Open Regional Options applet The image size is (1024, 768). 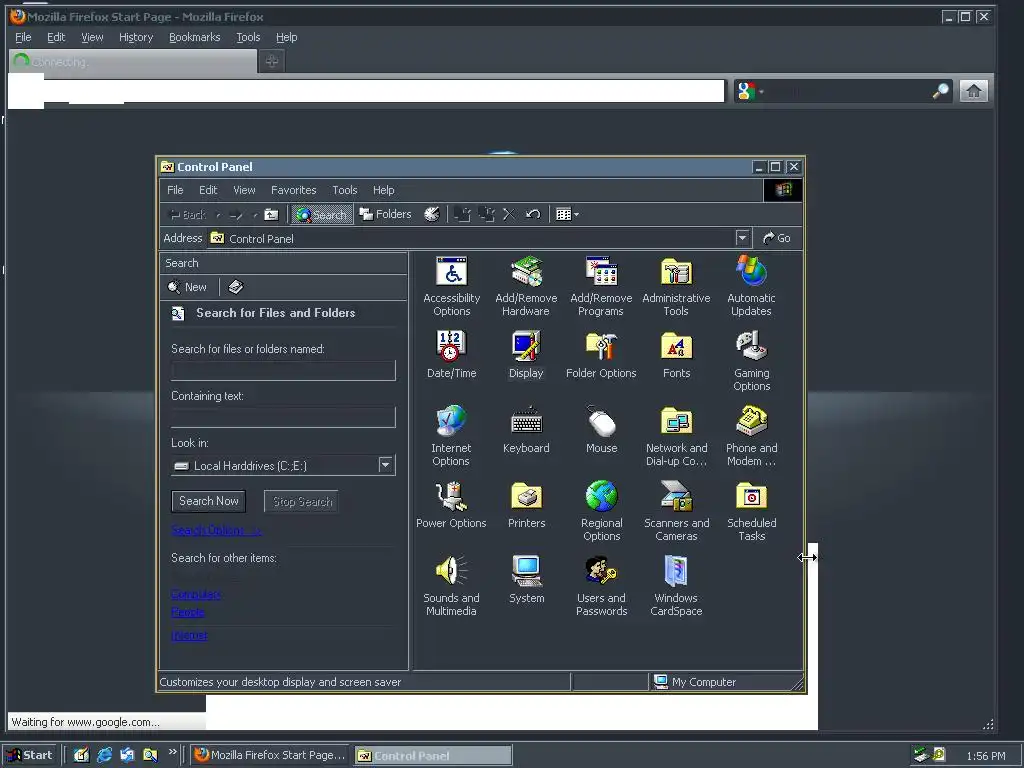601,511
